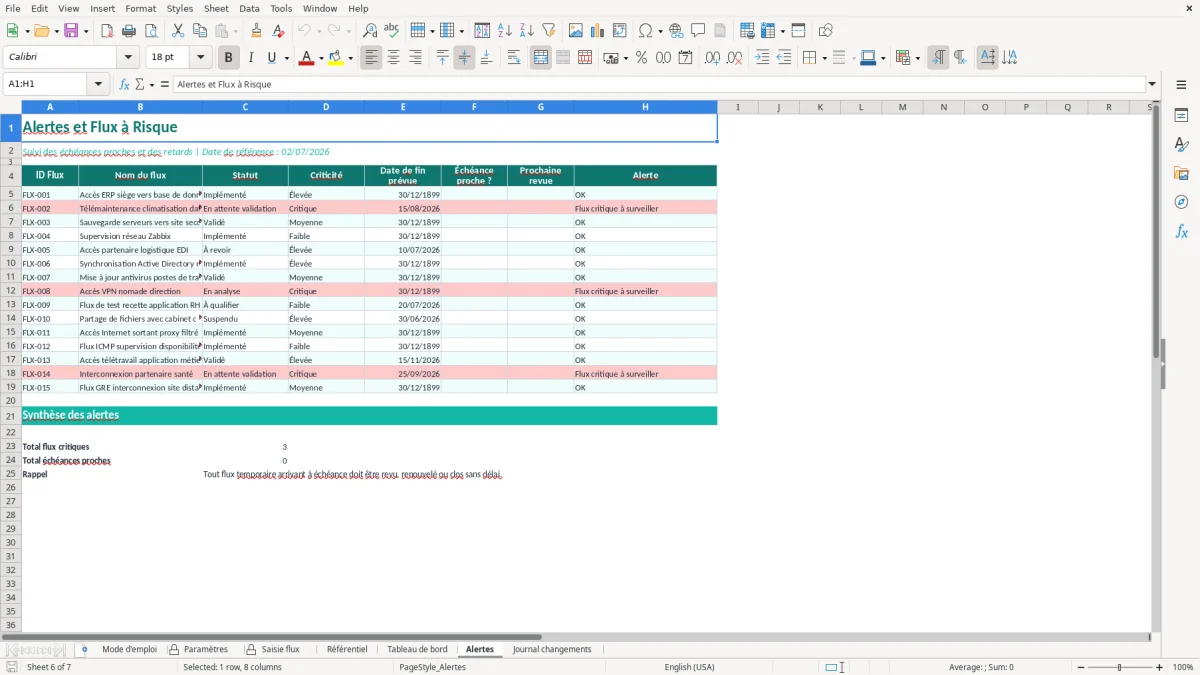Click the Insert Chart icon
The height and width of the screenshot is (675, 1200).
coord(598,31)
